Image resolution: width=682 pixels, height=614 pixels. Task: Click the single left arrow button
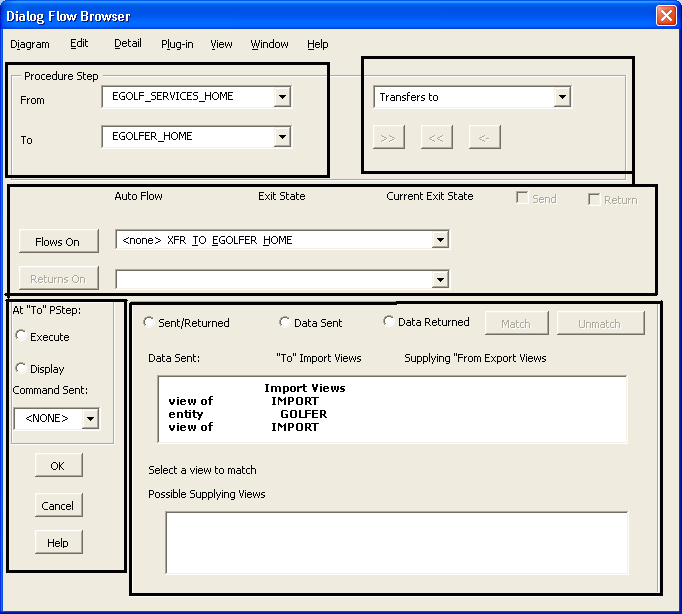coord(484,137)
